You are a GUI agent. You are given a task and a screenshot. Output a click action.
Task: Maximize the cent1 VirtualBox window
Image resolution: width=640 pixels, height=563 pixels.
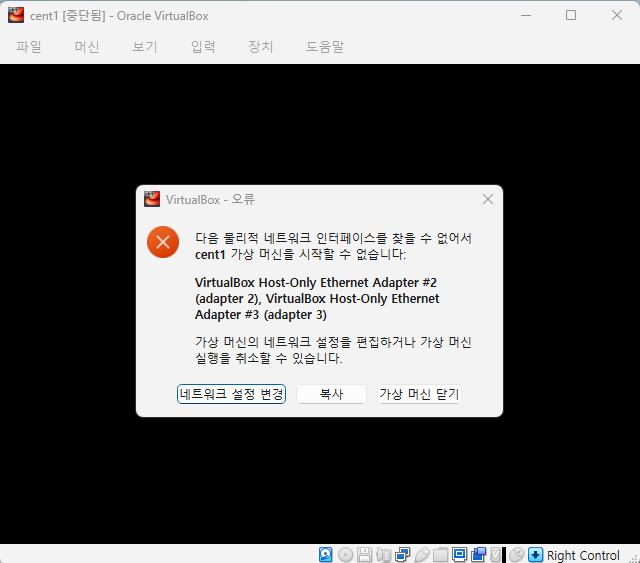point(571,16)
